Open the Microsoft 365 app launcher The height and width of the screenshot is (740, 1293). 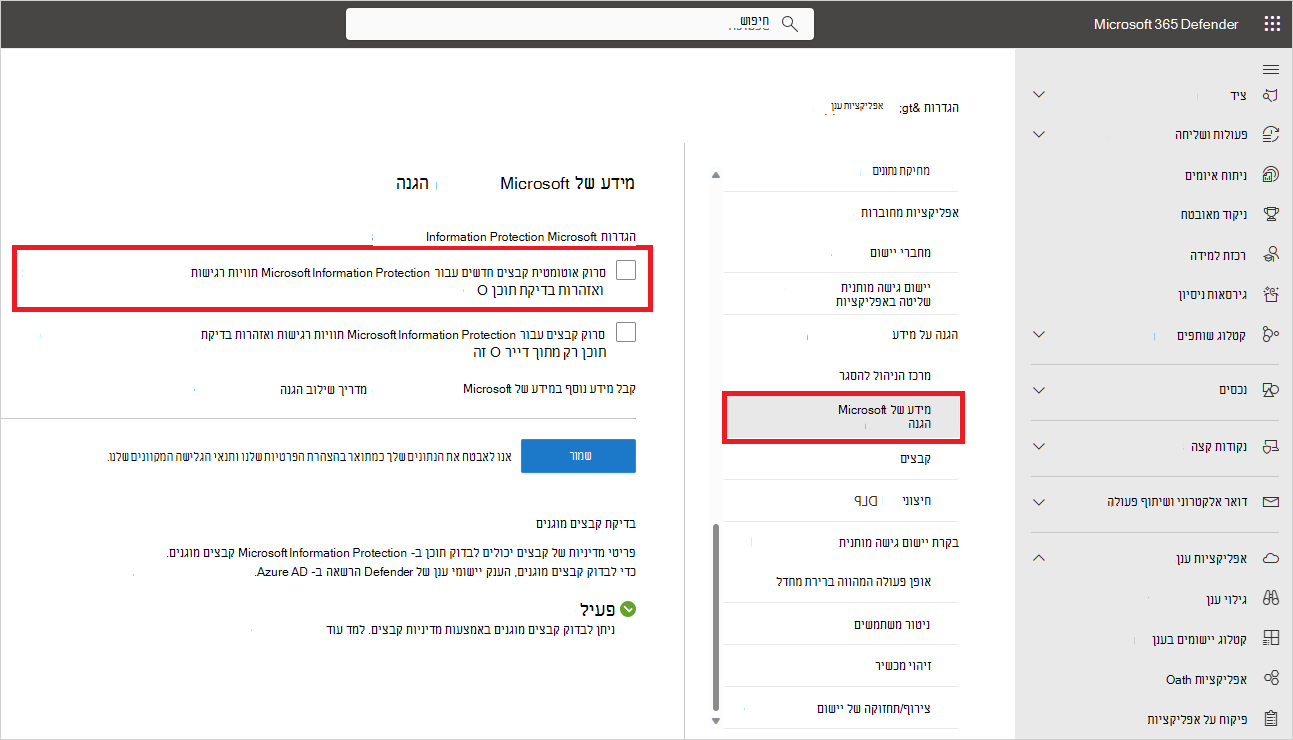coord(1272,22)
